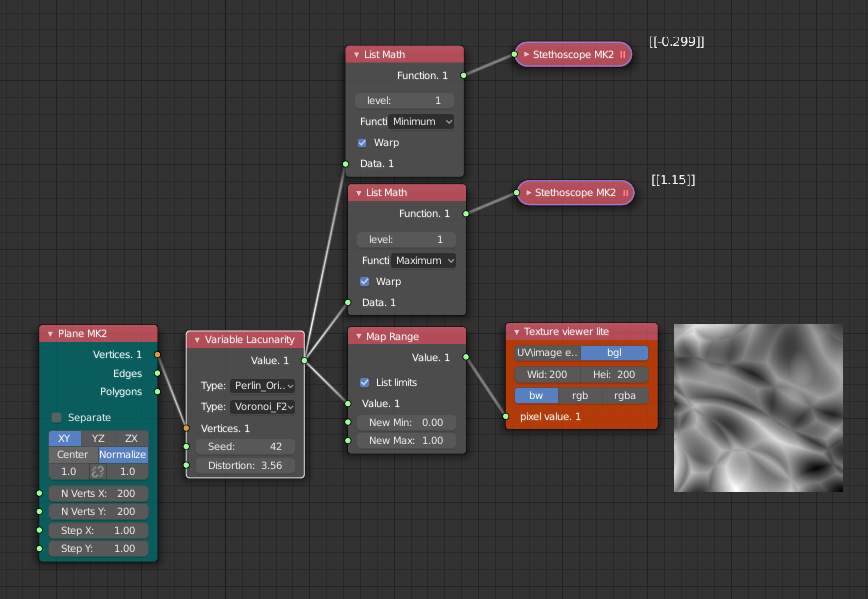868x599 pixels.
Task: Click the Function output socket of Minimum List Math
Action: coord(464,75)
